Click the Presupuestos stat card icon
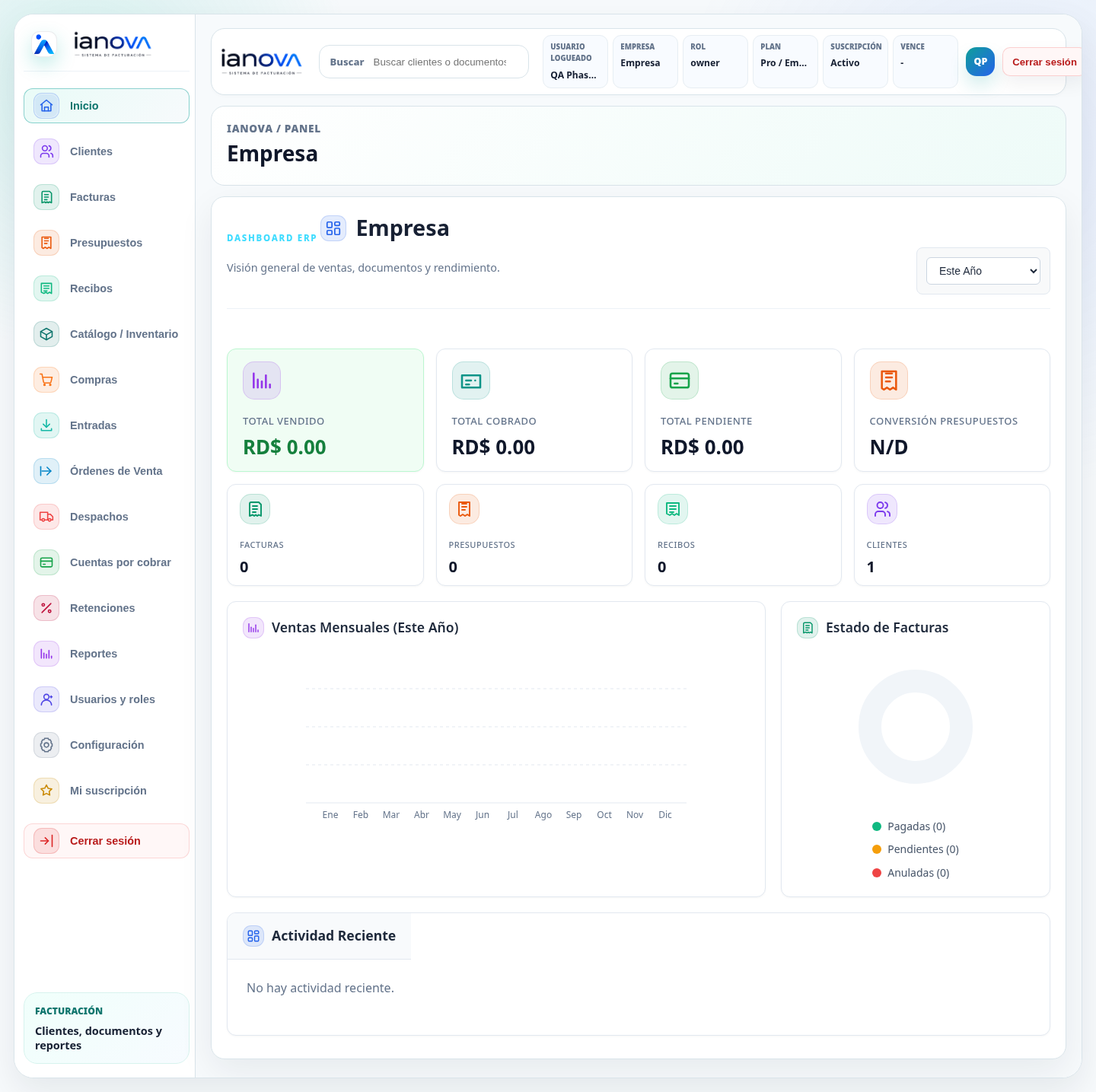The width and height of the screenshot is (1096, 1092). pyautogui.click(x=464, y=509)
